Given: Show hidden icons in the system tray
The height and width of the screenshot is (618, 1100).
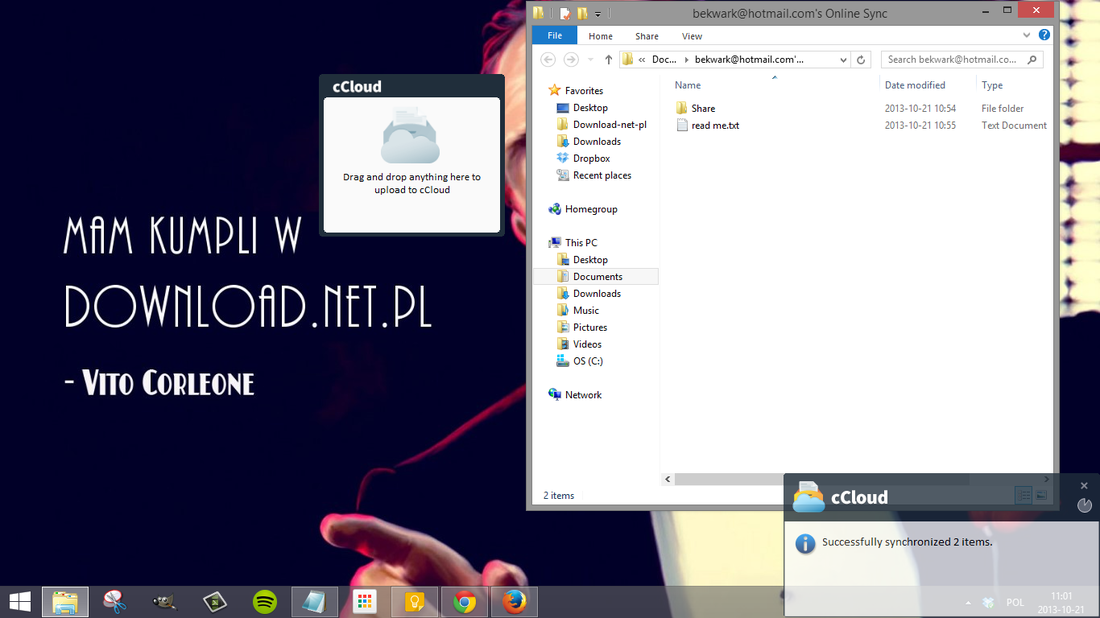Looking at the screenshot, I should 968,603.
